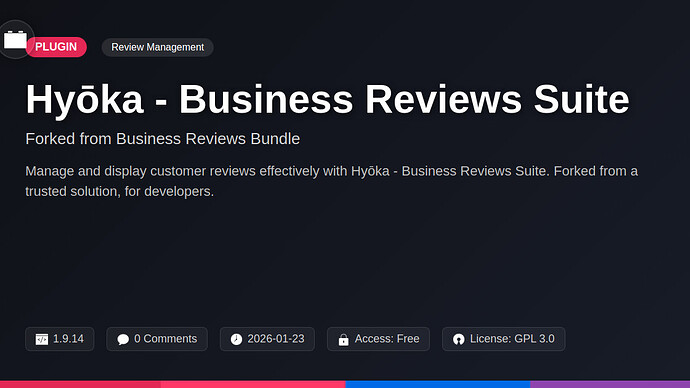Click the plugin briefcase icon
The image size is (690, 388).
click(x=15, y=40)
